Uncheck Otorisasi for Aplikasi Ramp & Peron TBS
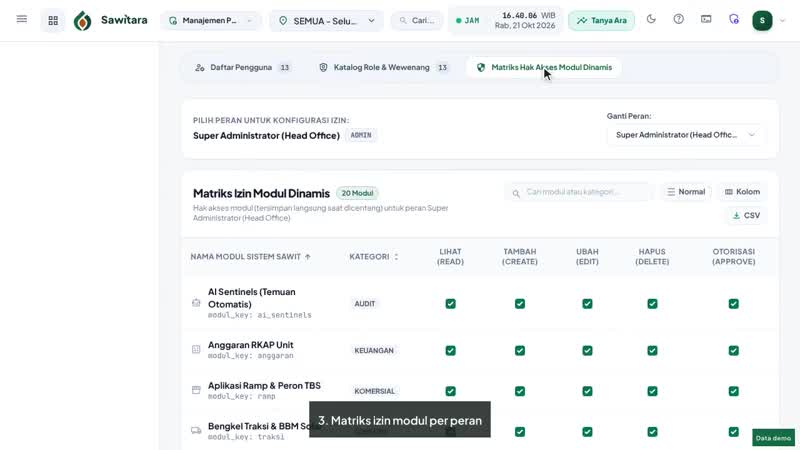 (734, 391)
